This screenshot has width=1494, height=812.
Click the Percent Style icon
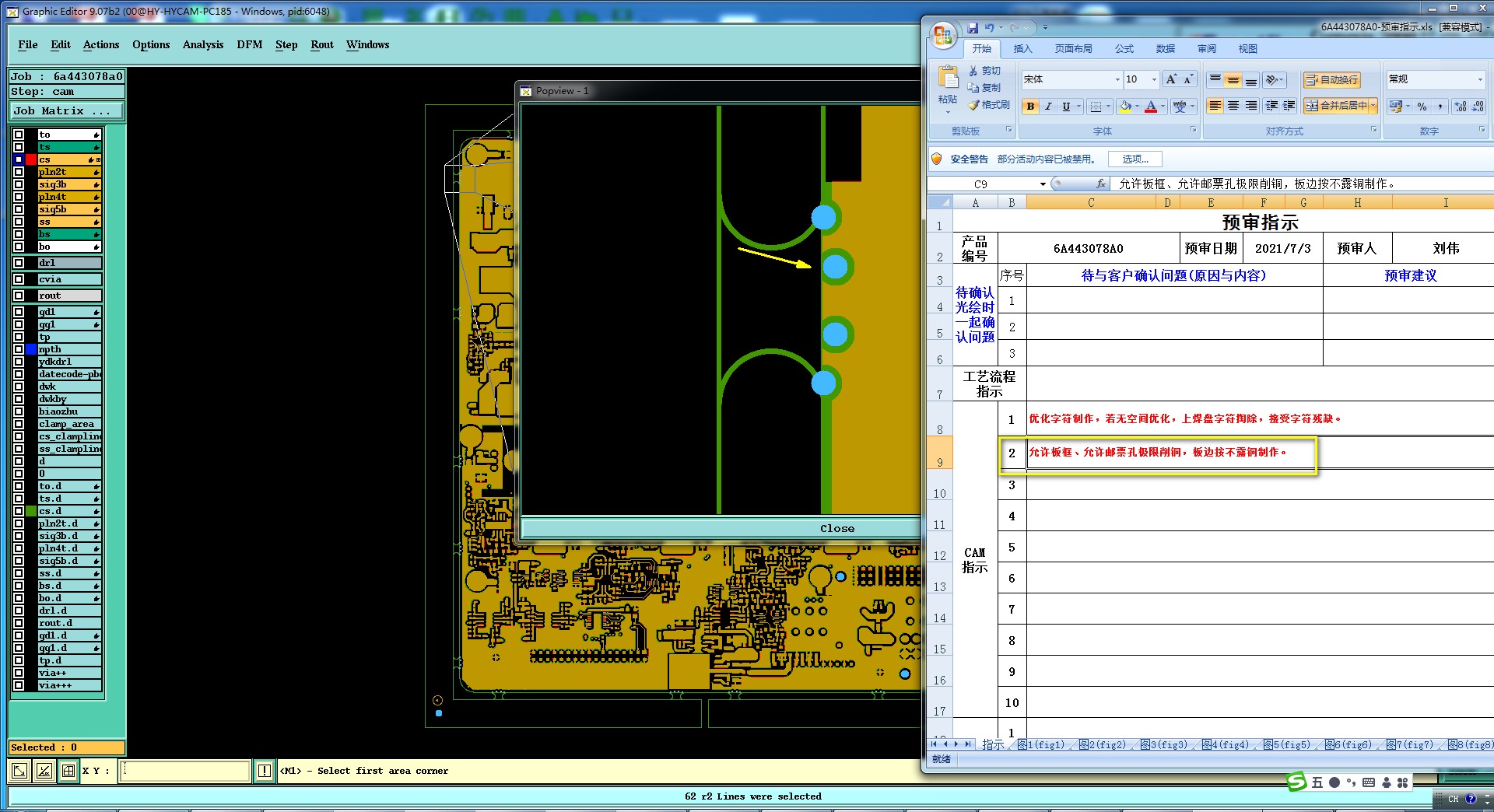click(1422, 107)
